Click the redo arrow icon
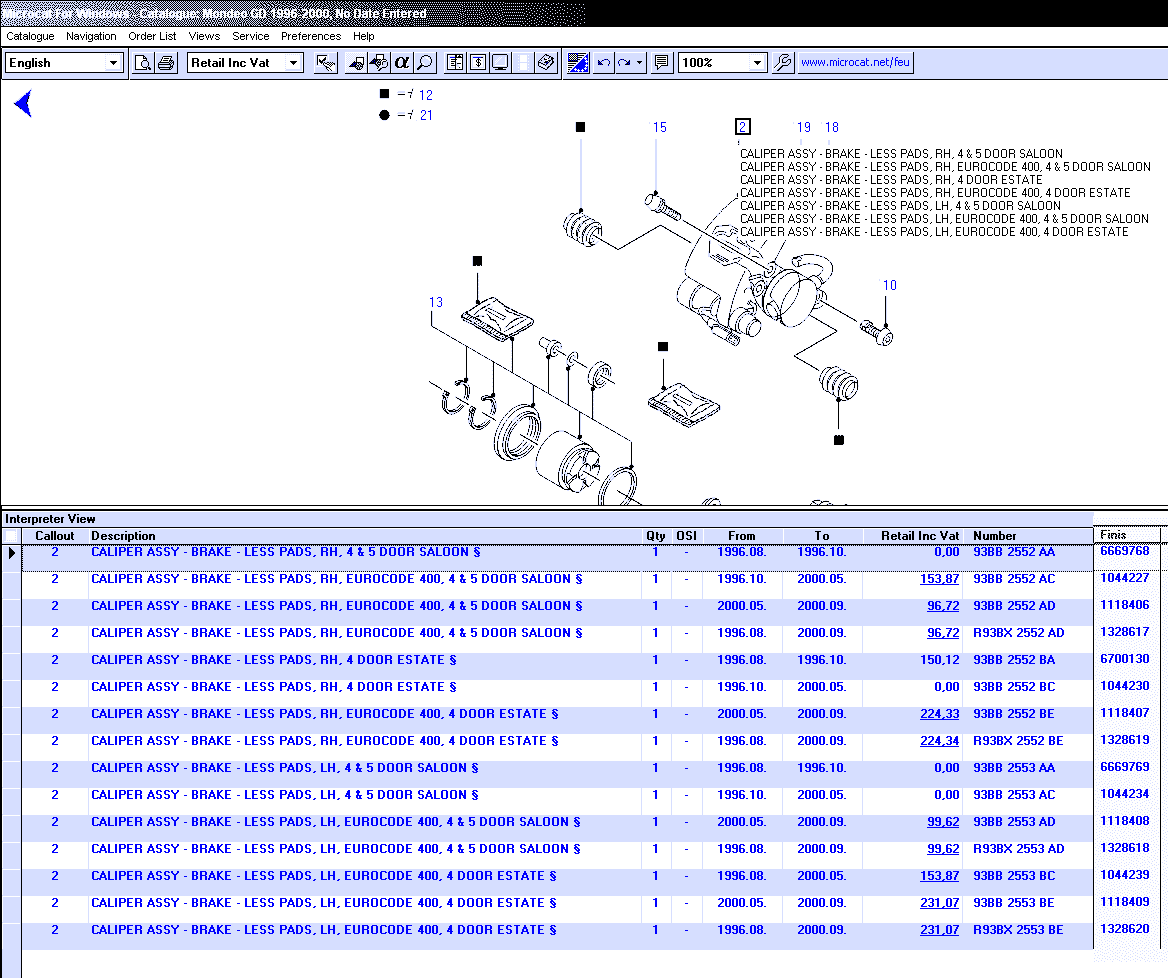This screenshot has height=978, width=1168. point(624,63)
